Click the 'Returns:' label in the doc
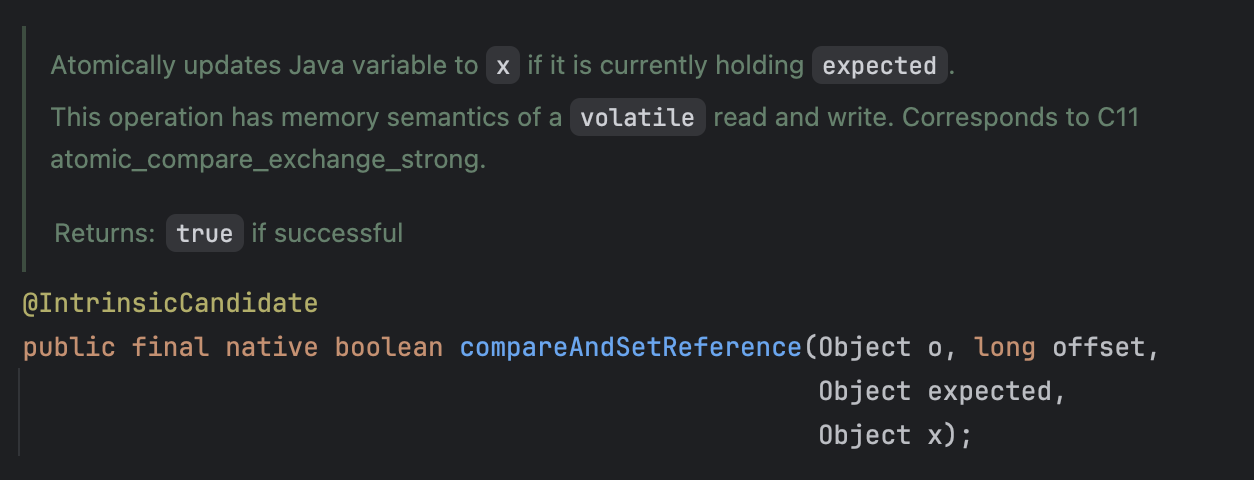Viewport: 1254px width, 480px height. [105, 233]
